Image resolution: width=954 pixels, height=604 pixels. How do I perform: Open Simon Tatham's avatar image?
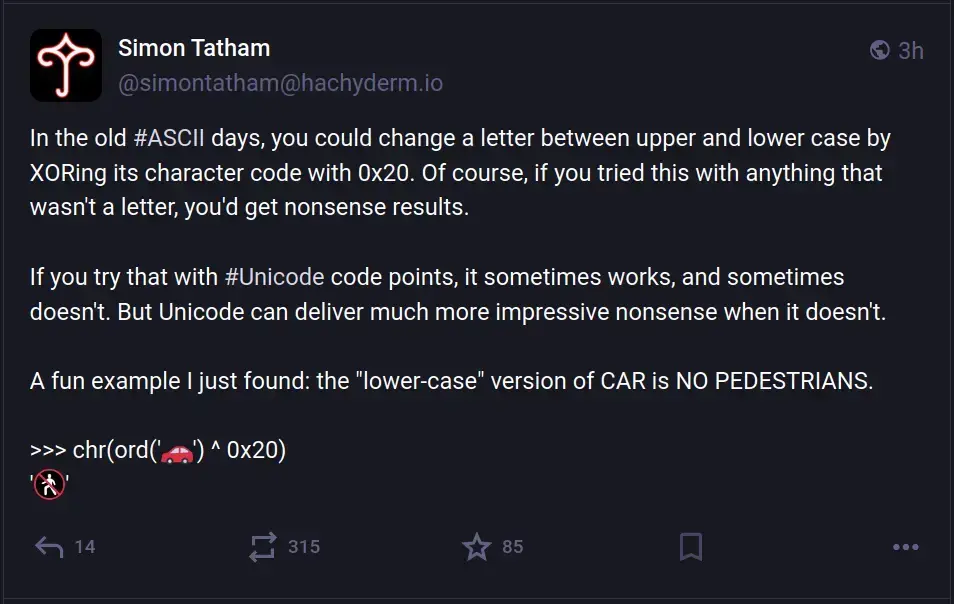tap(66, 65)
